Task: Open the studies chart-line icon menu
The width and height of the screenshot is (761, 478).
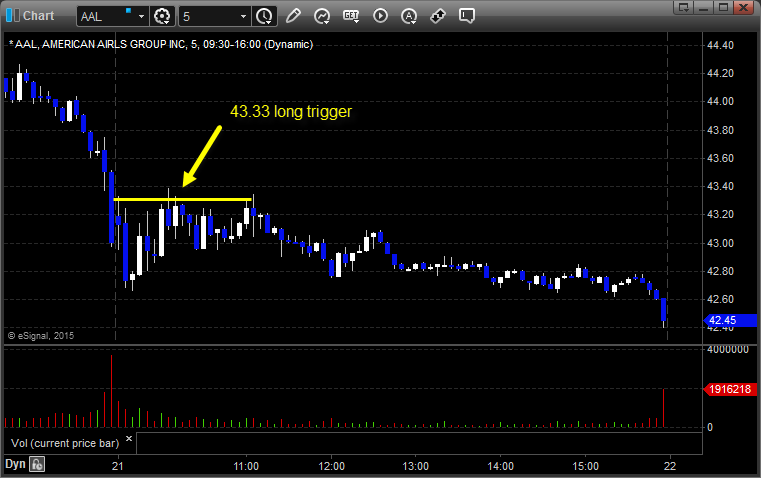Action: 322,16
